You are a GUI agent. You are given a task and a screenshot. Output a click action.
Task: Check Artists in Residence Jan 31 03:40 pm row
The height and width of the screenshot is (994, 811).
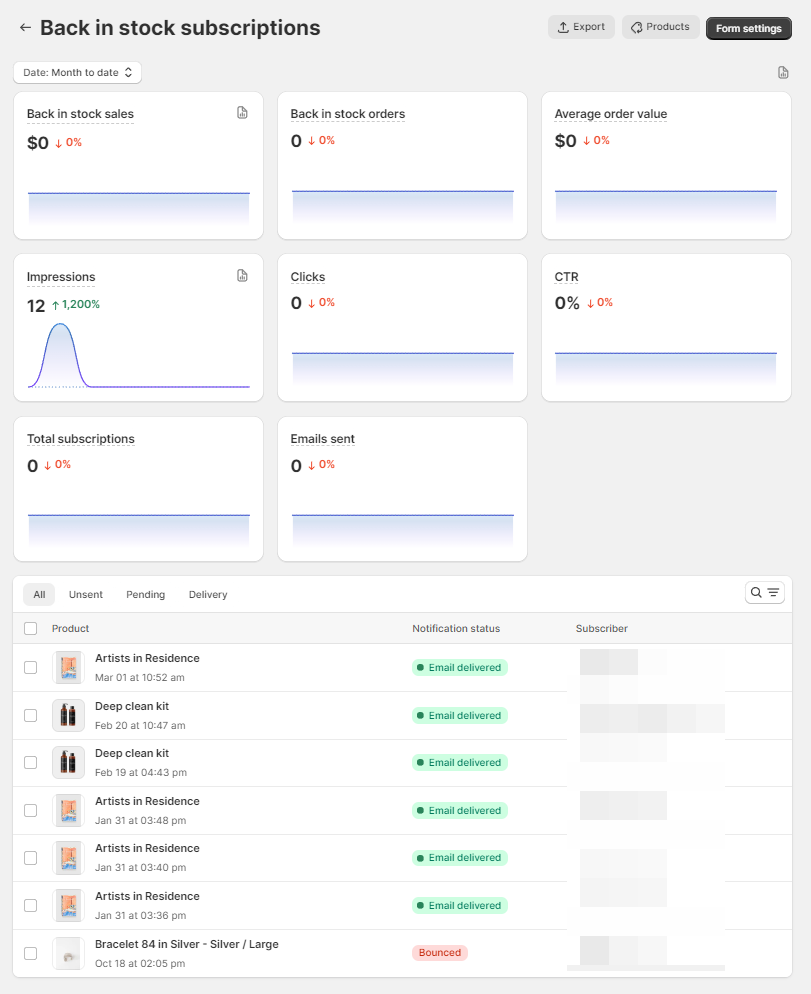coord(30,858)
